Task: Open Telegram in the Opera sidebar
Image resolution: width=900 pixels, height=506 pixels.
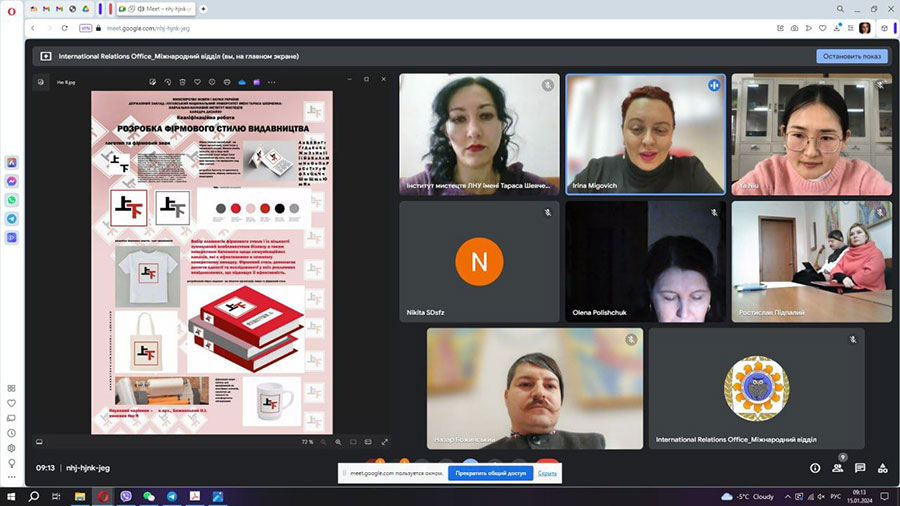Action: [11, 218]
